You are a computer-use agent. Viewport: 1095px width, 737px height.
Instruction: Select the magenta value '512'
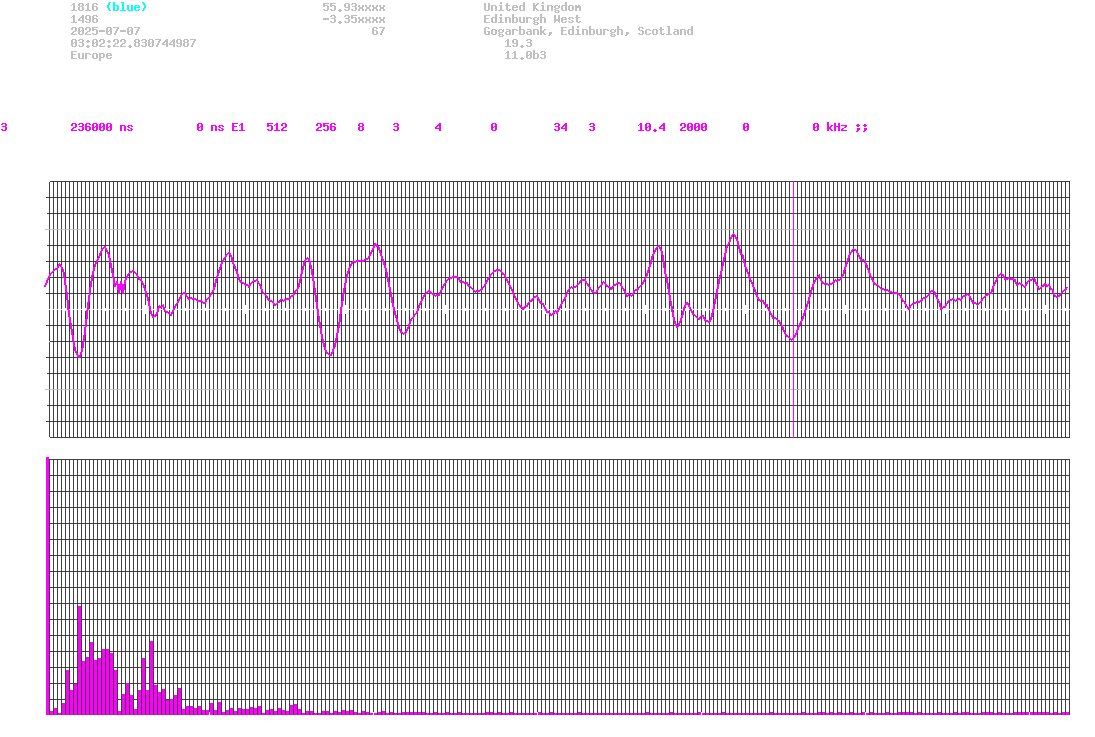(277, 127)
